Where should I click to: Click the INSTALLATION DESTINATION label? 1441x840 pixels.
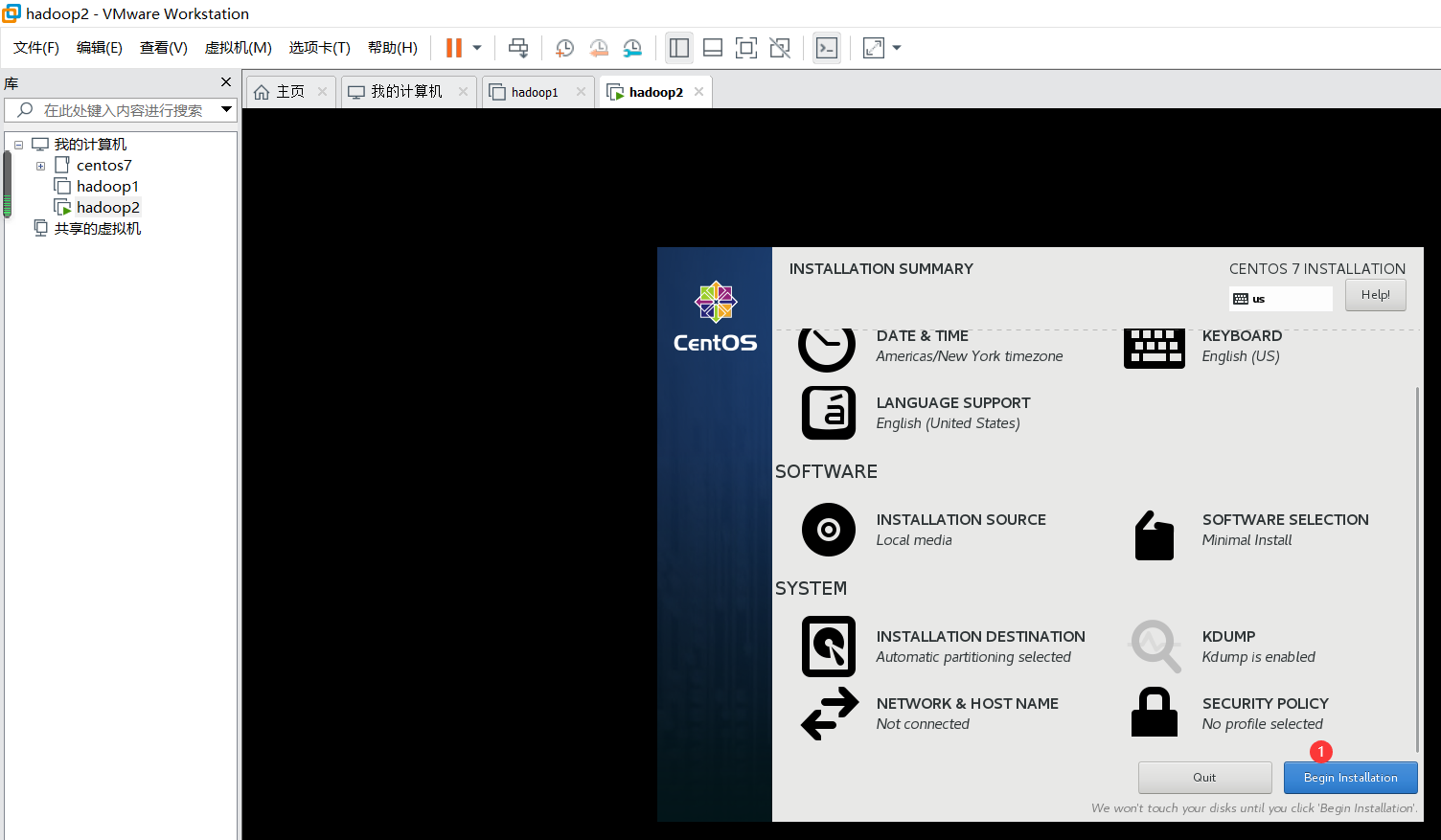[980, 637]
